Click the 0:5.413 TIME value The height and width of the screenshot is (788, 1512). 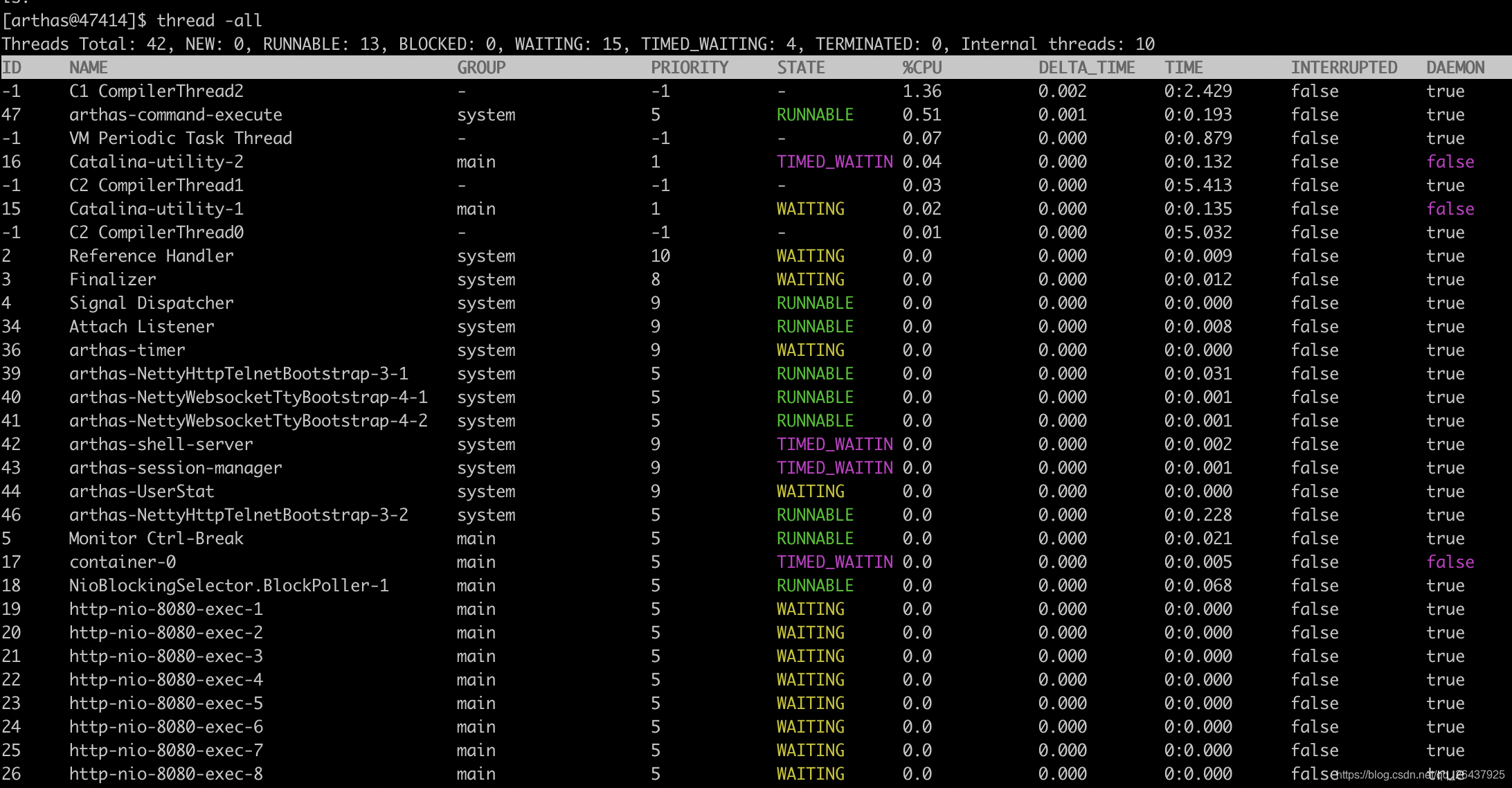tap(1198, 186)
